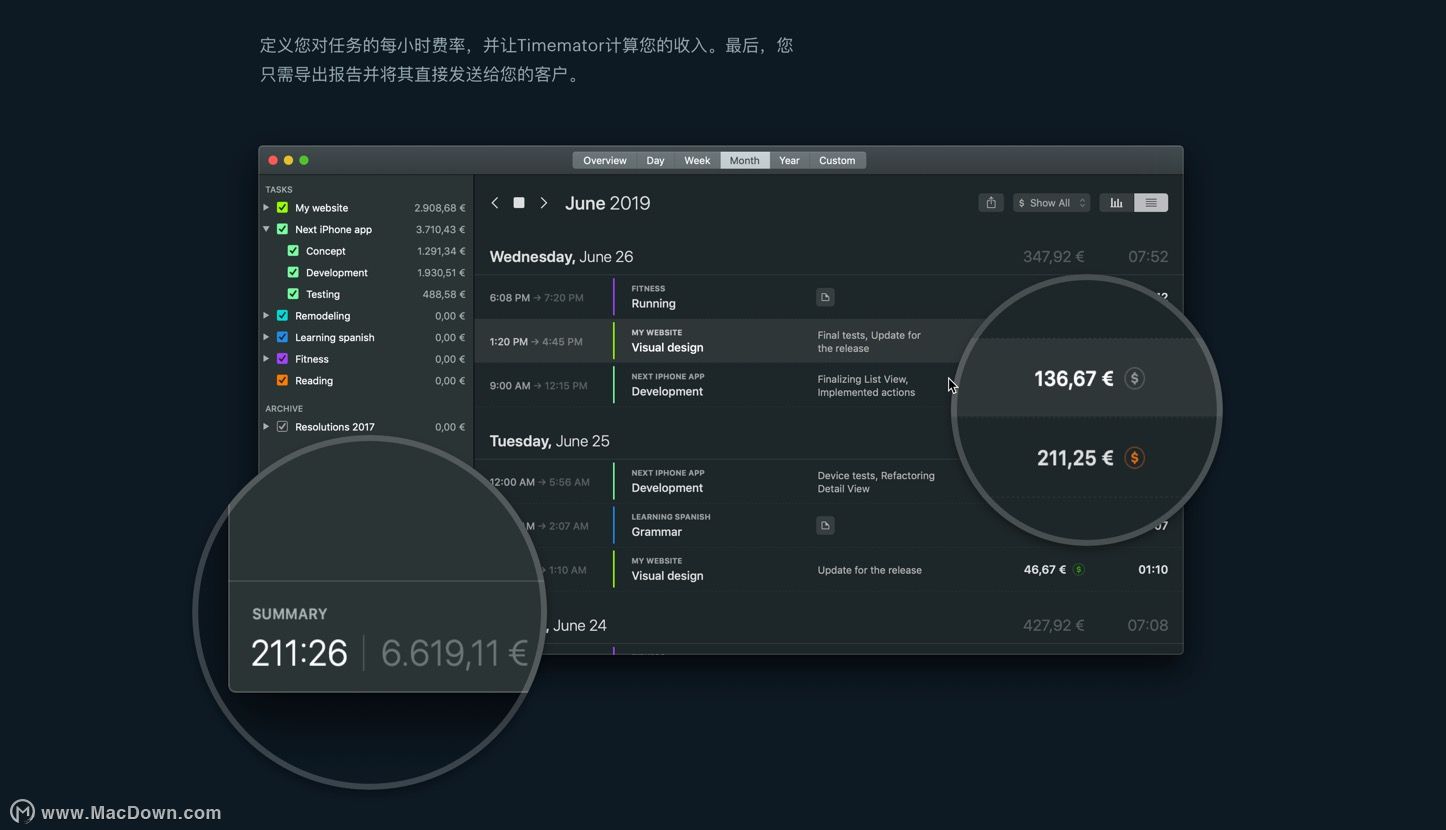
Task: Click the Finalizing List View note
Action: (x=866, y=385)
